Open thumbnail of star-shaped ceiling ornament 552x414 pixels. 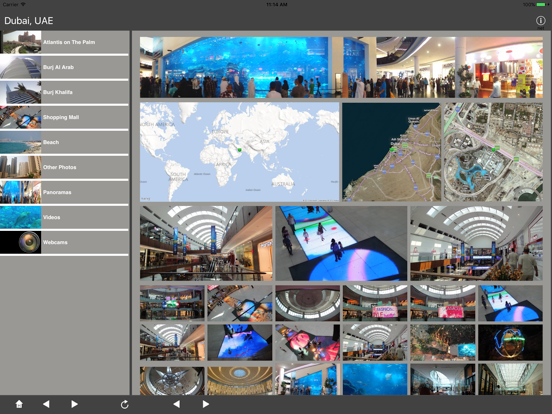coord(172,380)
